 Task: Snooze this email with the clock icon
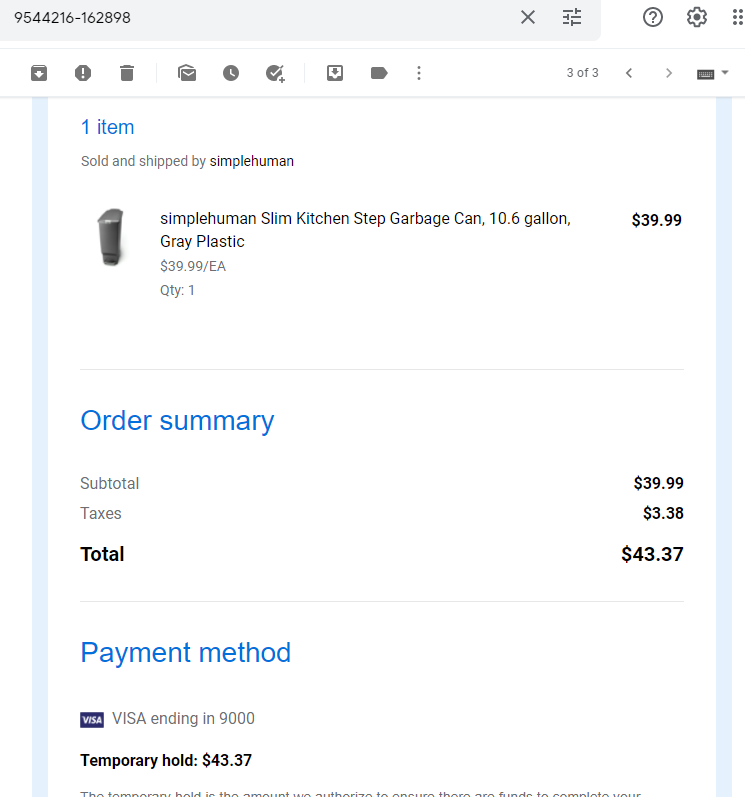pyautogui.click(x=231, y=73)
